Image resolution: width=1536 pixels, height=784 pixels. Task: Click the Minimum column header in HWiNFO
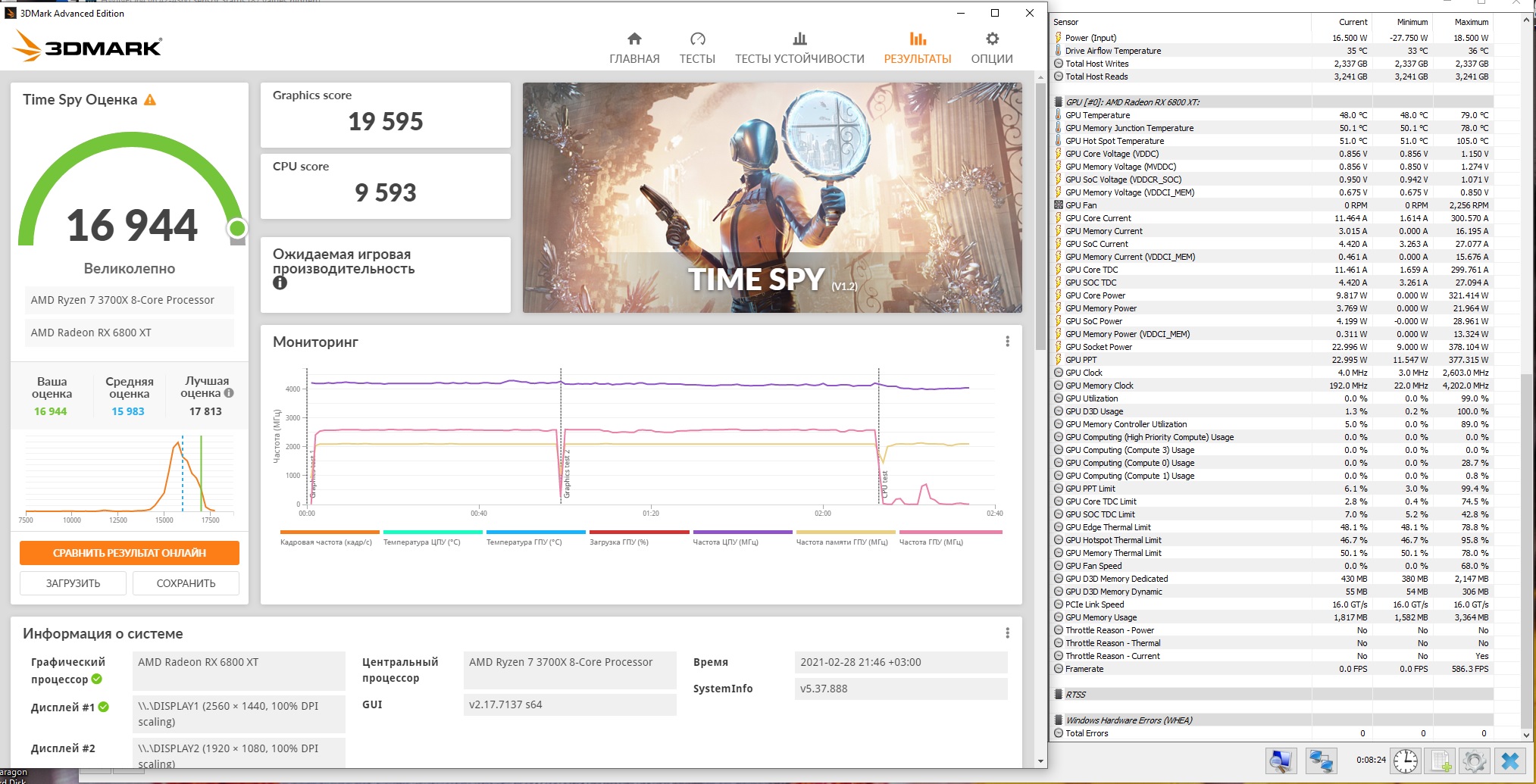click(x=1412, y=22)
